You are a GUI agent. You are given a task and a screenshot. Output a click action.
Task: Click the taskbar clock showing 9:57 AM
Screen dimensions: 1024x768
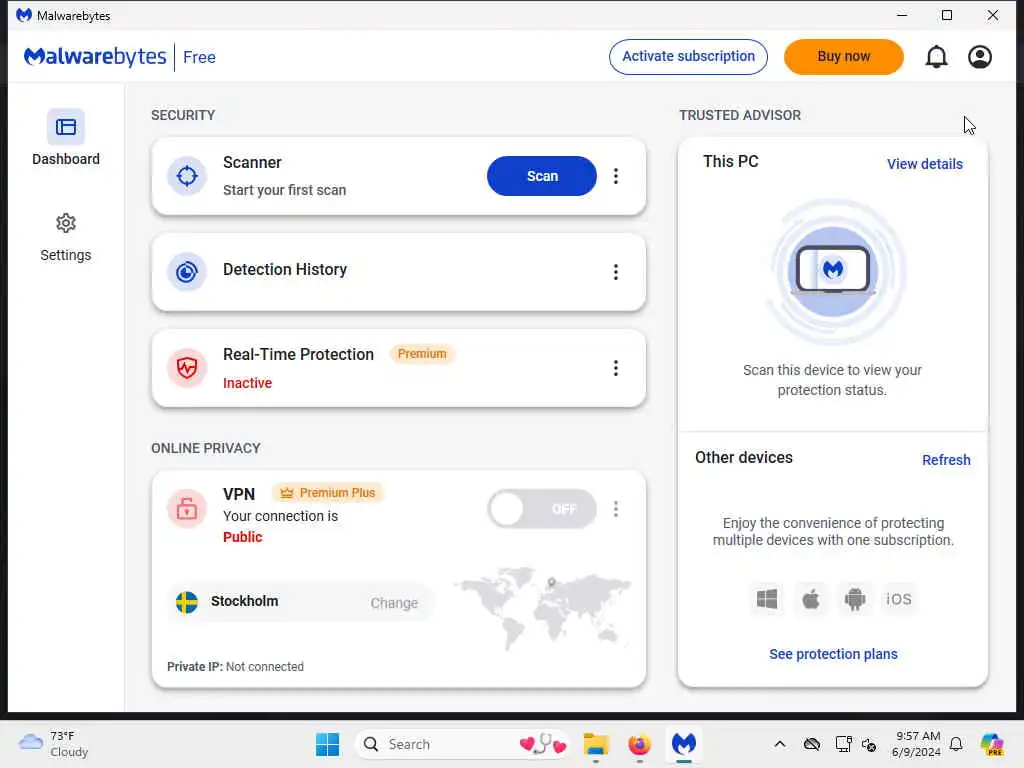[916, 744]
